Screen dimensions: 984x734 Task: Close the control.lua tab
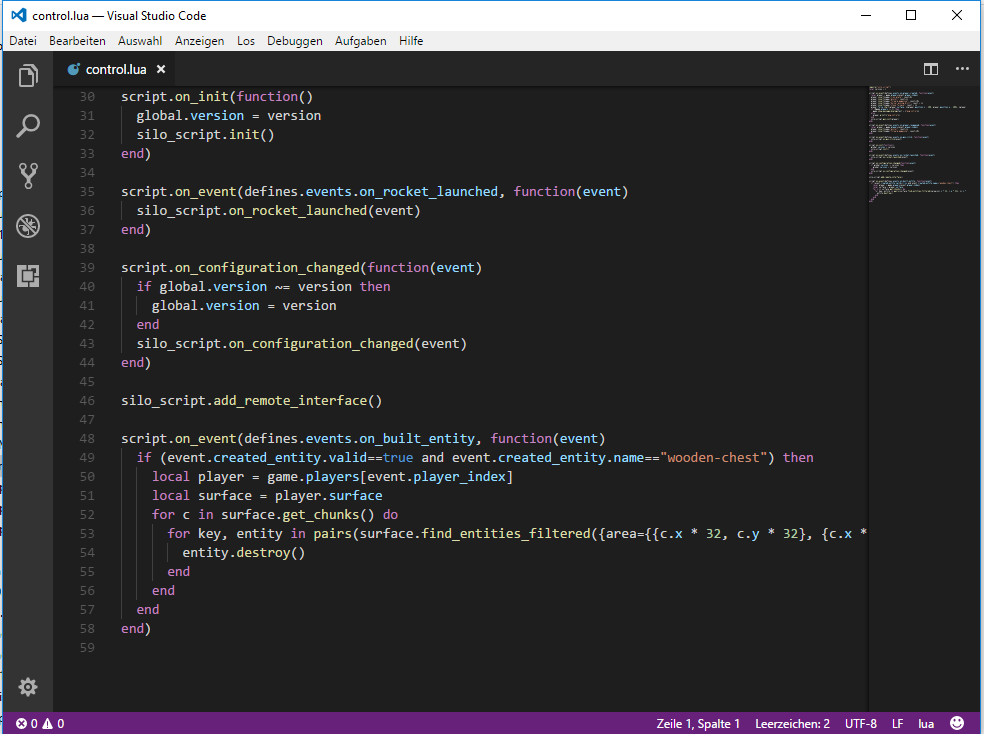160,69
